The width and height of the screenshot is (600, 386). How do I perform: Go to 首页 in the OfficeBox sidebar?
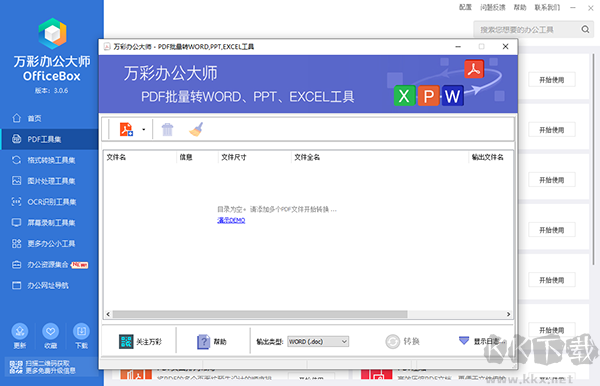(x=49, y=118)
